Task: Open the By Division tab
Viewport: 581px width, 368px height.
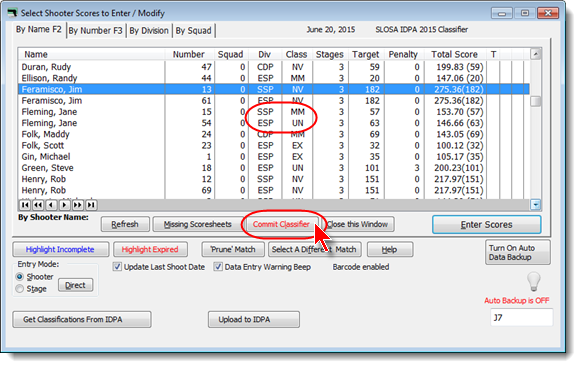Action: tap(149, 31)
